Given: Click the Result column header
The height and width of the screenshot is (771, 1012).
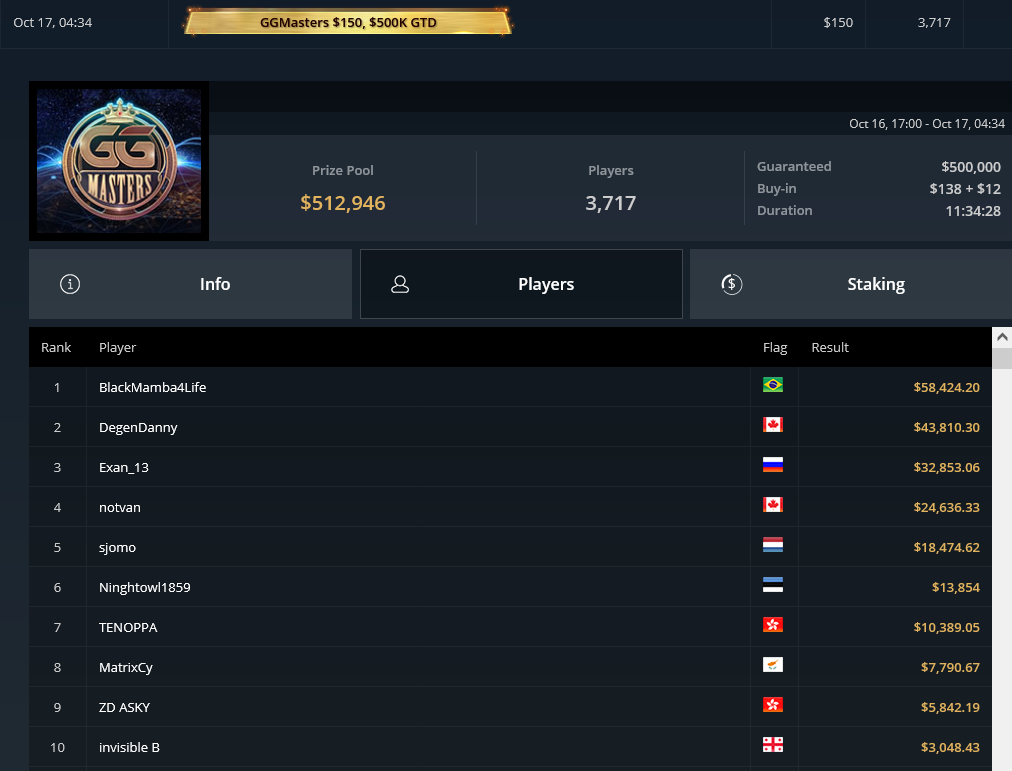Looking at the screenshot, I should (830, 347).
